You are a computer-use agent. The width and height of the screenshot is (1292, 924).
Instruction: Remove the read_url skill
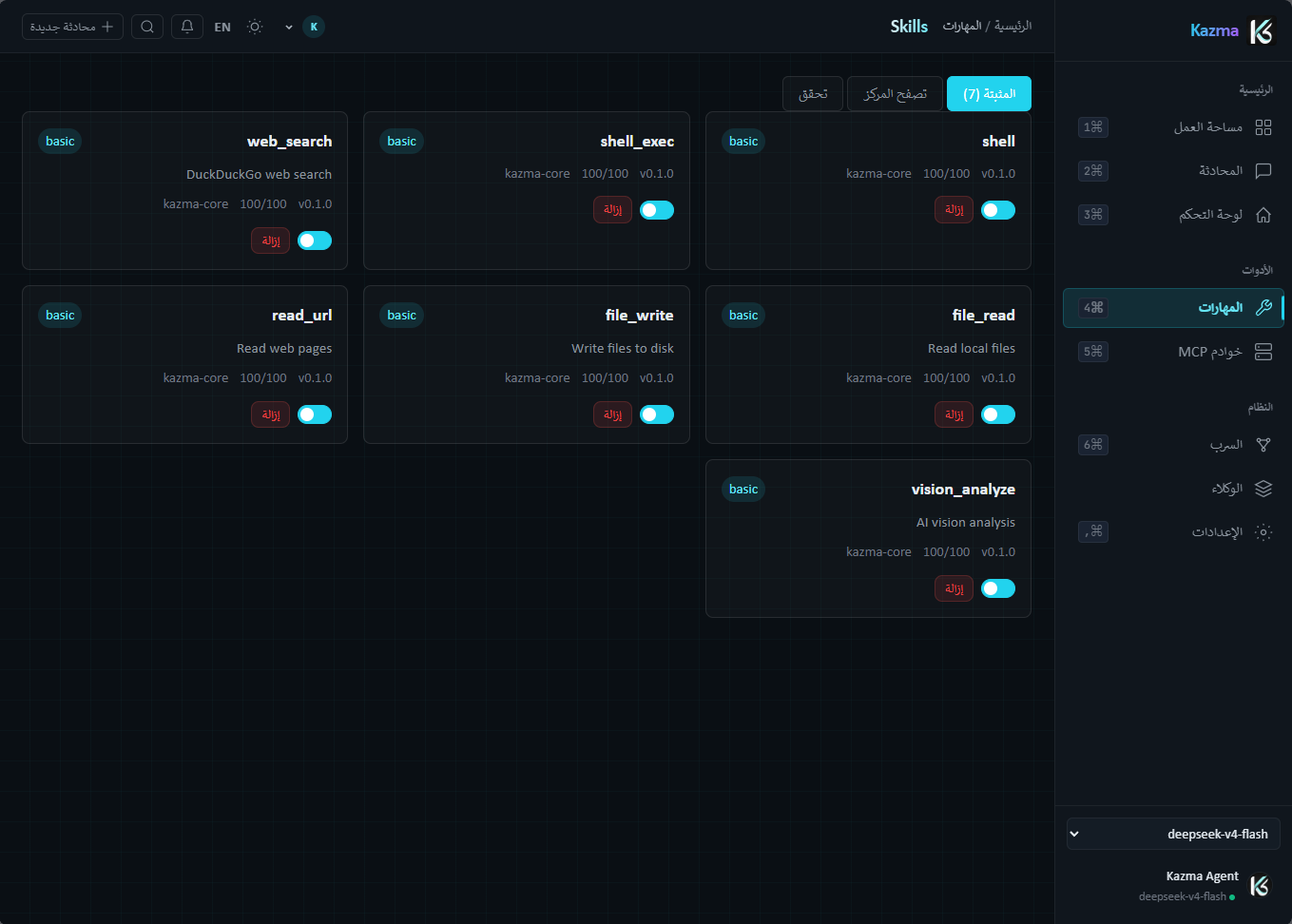click(x=271, y=414)
